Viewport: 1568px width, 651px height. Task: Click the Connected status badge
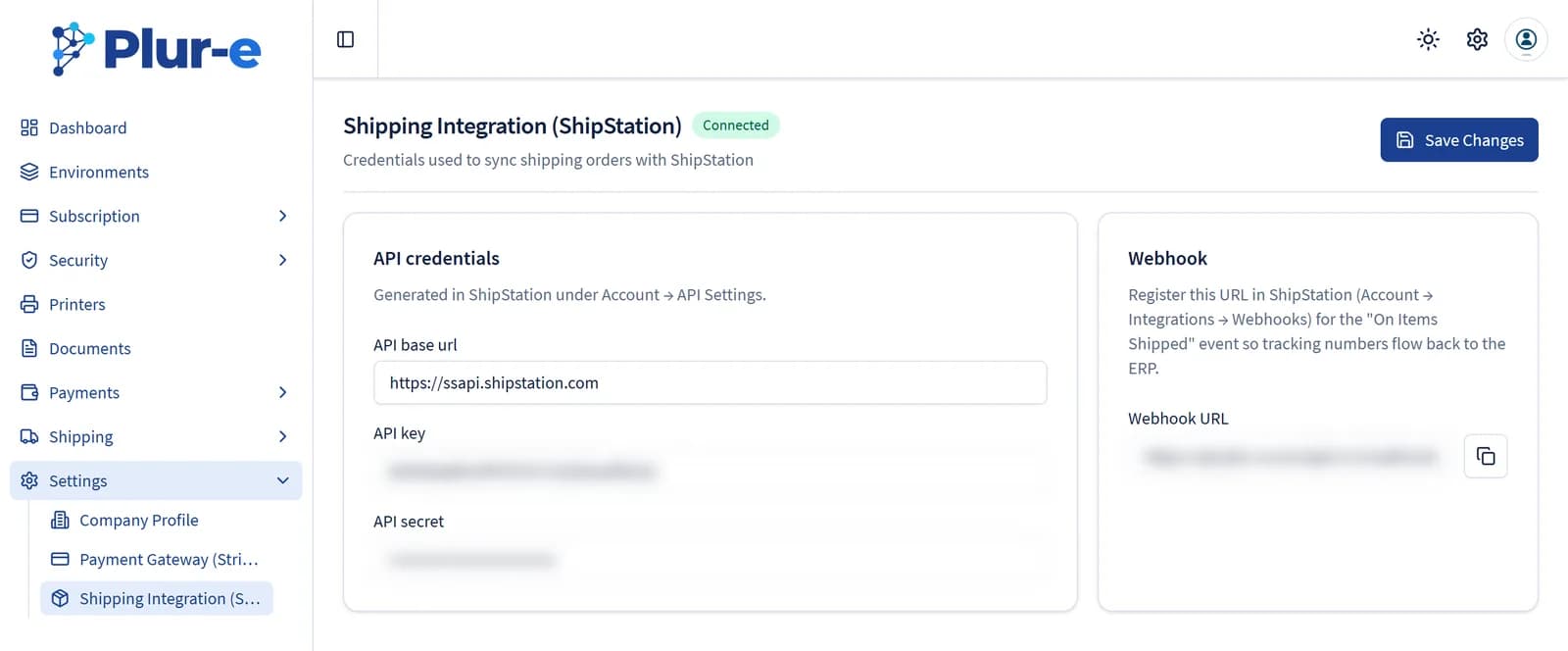click(736, 125)
